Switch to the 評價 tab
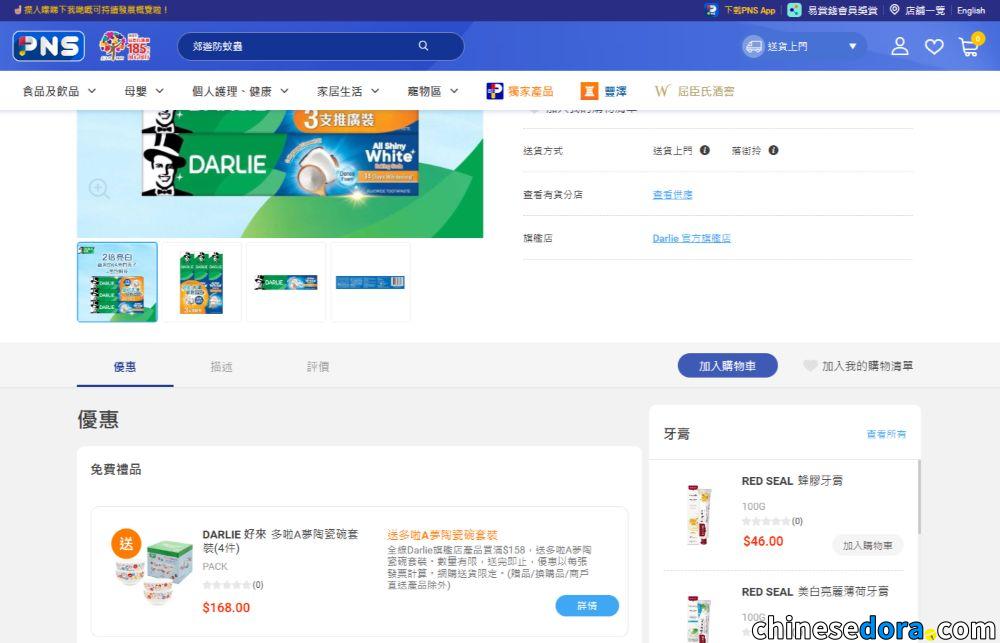This screenshot has width=1000, height=643. coord(317,367)
